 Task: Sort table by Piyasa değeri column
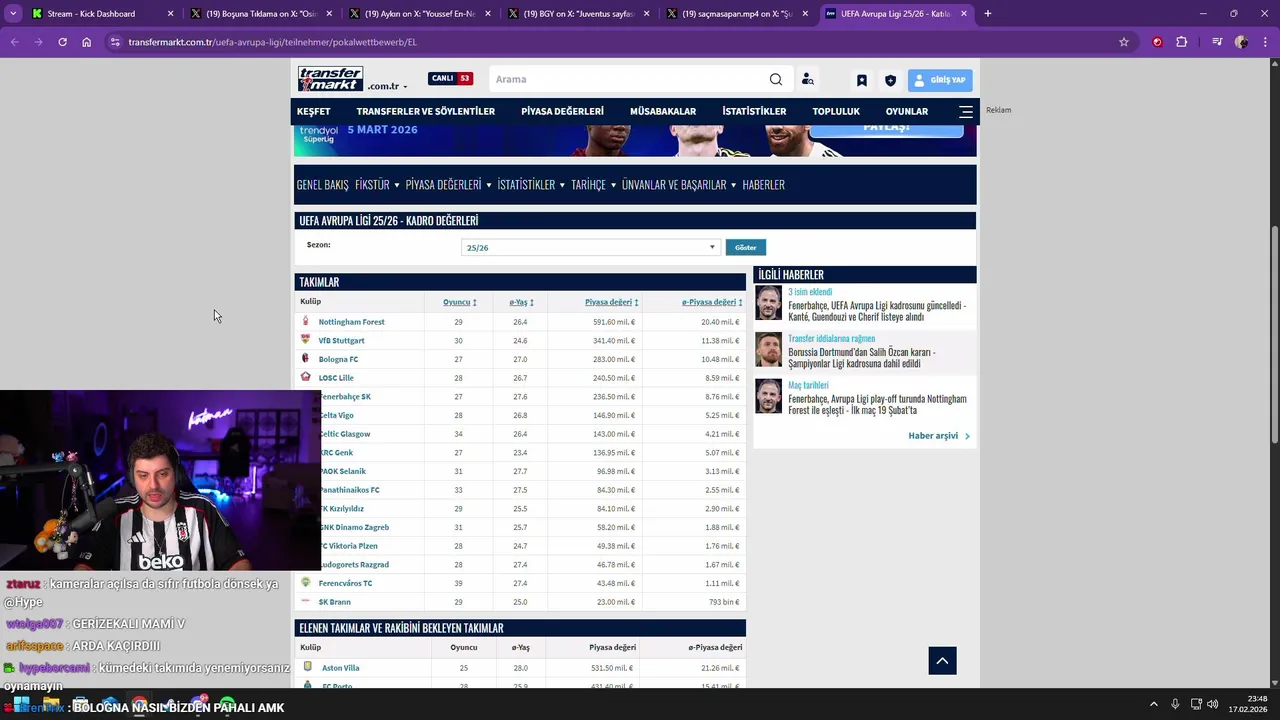point(611,302)
